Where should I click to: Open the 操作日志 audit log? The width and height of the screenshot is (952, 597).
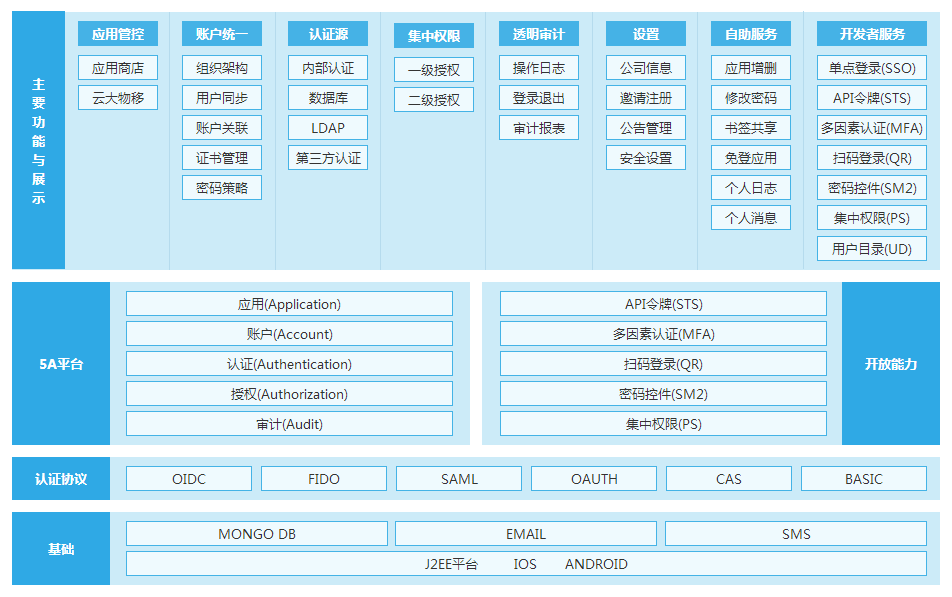pos(538,68)
